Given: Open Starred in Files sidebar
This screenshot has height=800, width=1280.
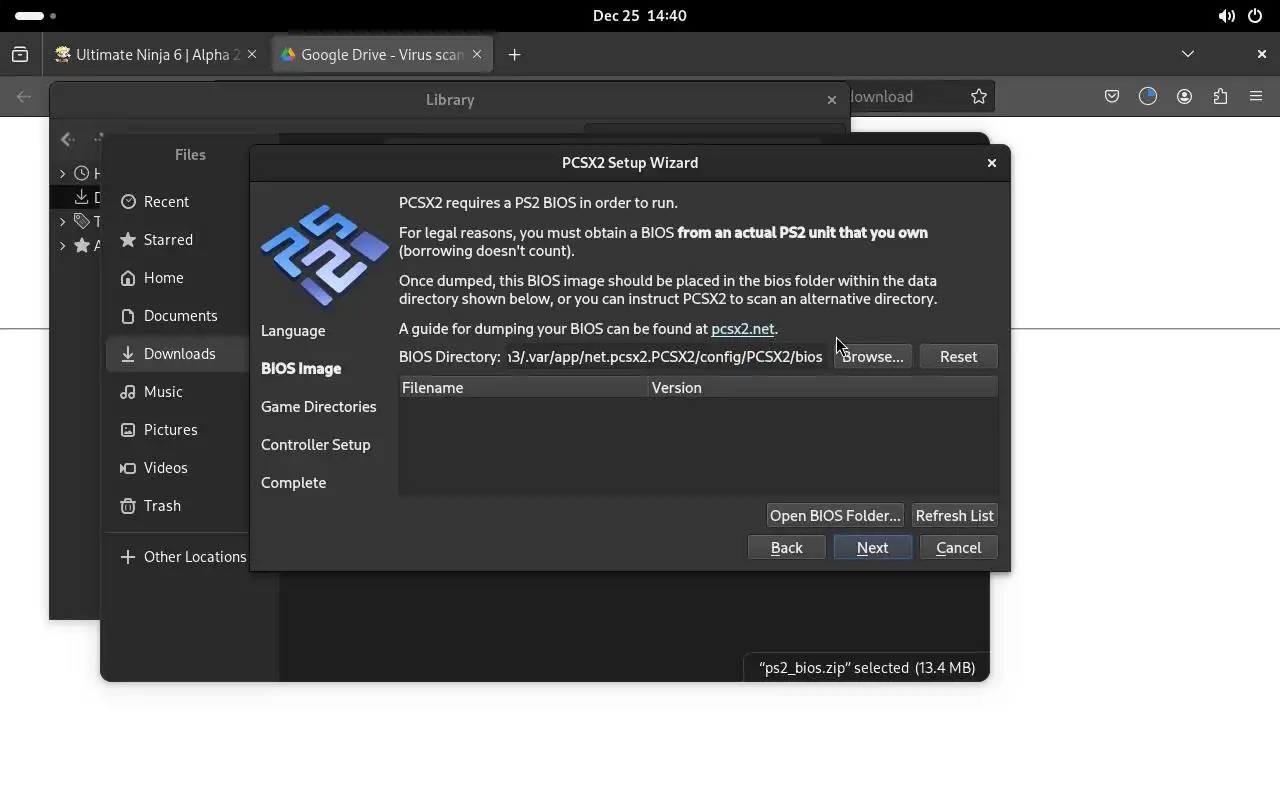Looking at the screenshot, I should pyautogui.click(x=178, y=240).
